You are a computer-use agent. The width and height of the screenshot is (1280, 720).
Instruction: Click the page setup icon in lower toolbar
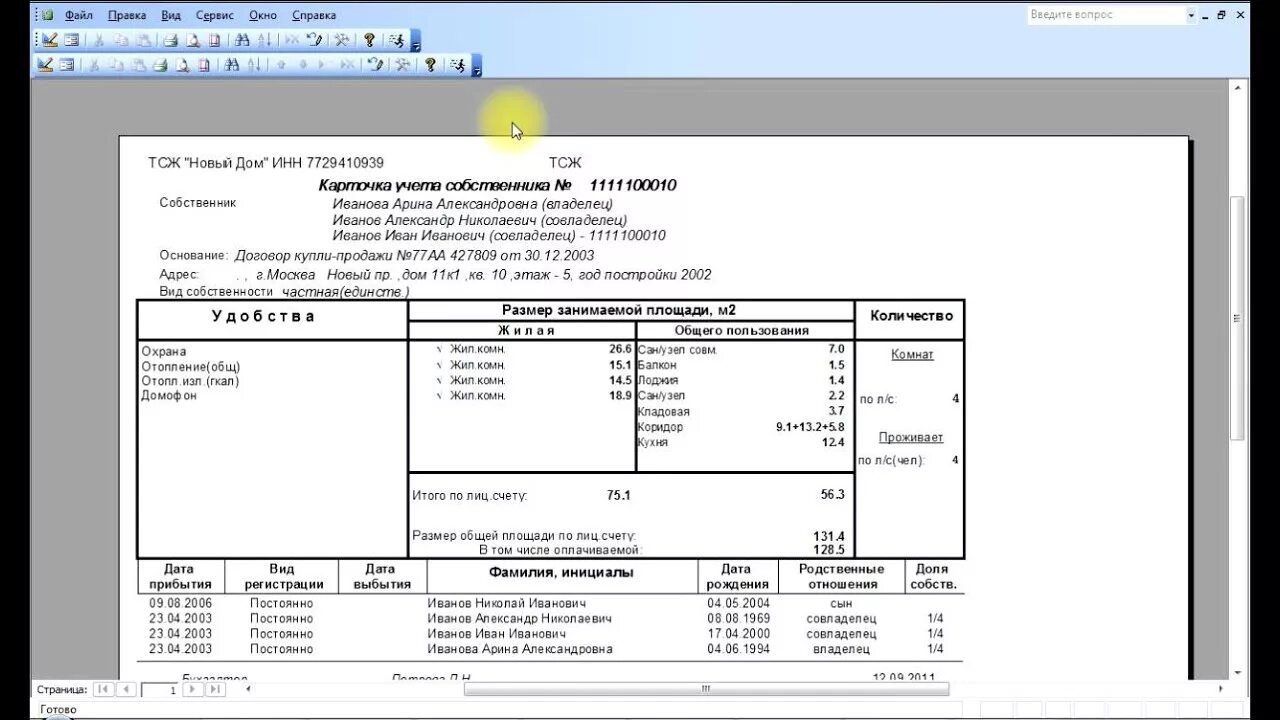(x=204, y=65)
